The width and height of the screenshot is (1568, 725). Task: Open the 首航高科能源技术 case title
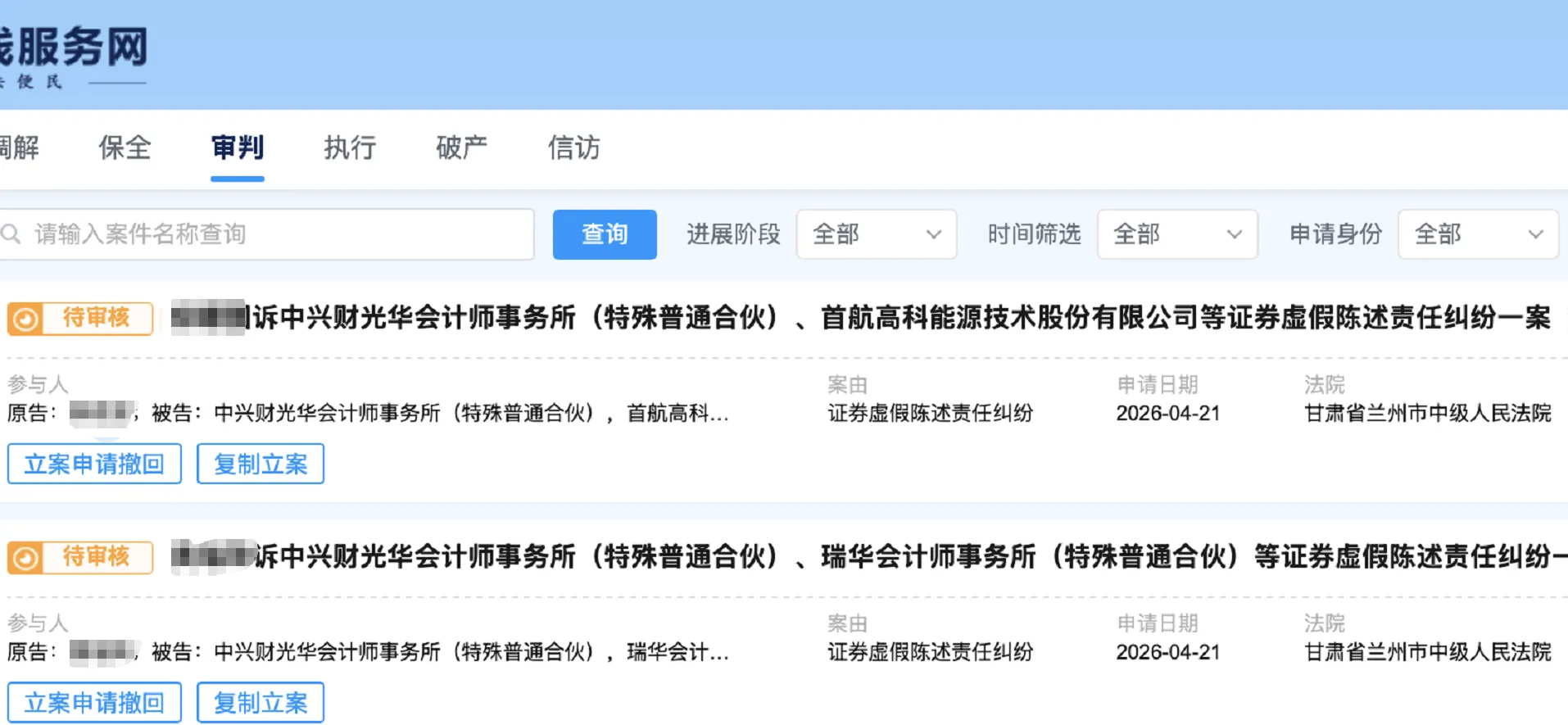click(x=861, y=318)
